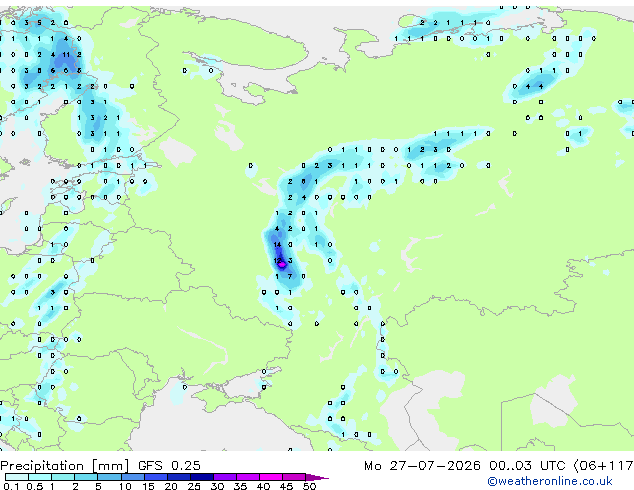Click the legend label 0.1

pyautogui.click(x=11, y=486)
